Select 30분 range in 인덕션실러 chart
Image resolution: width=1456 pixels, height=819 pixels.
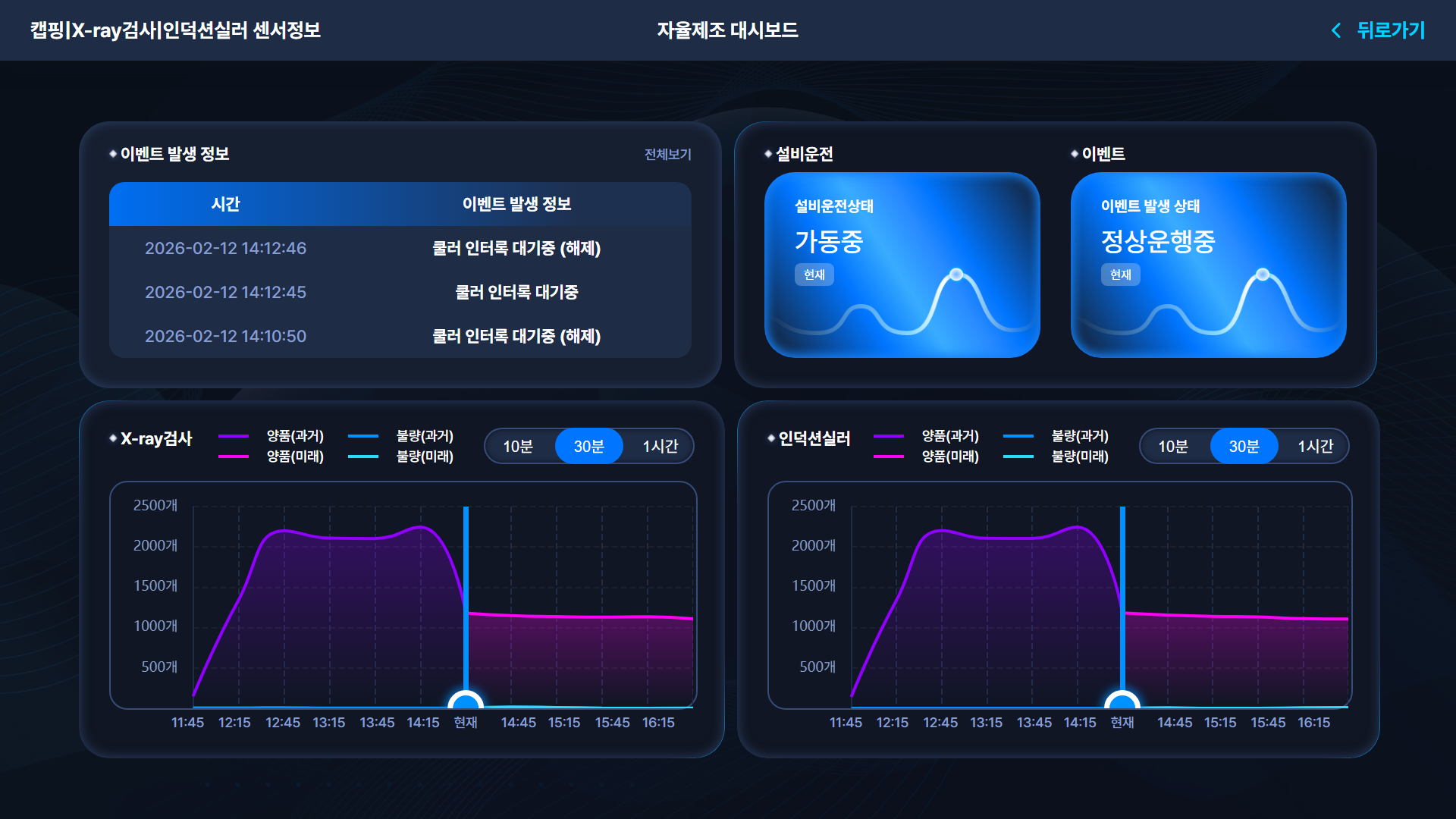coord(1244,447)
